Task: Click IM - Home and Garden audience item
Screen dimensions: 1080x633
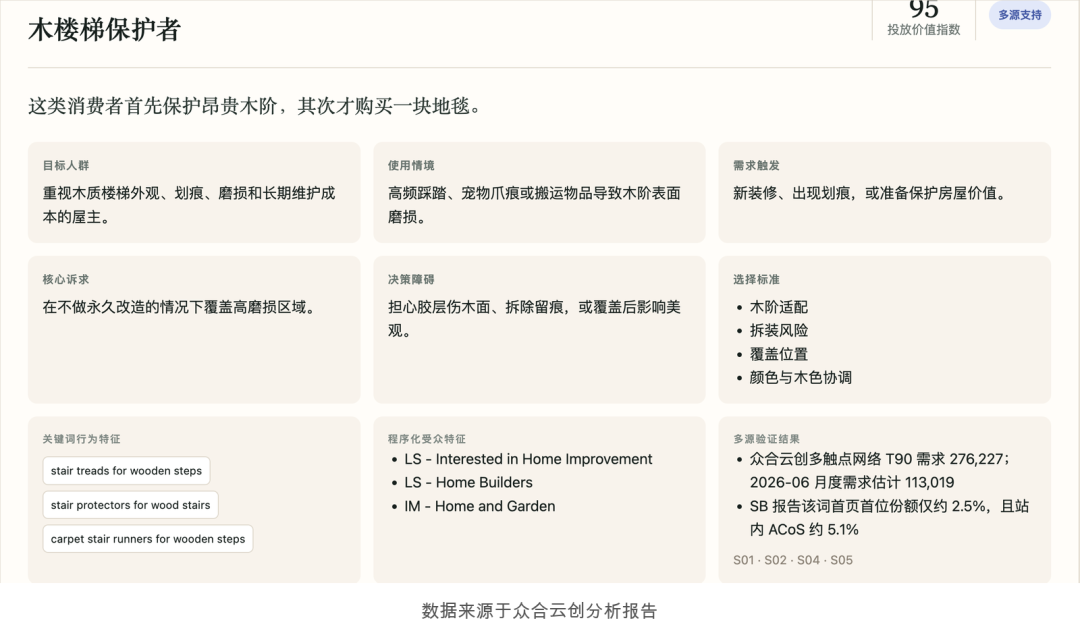Action: [479, 506]
